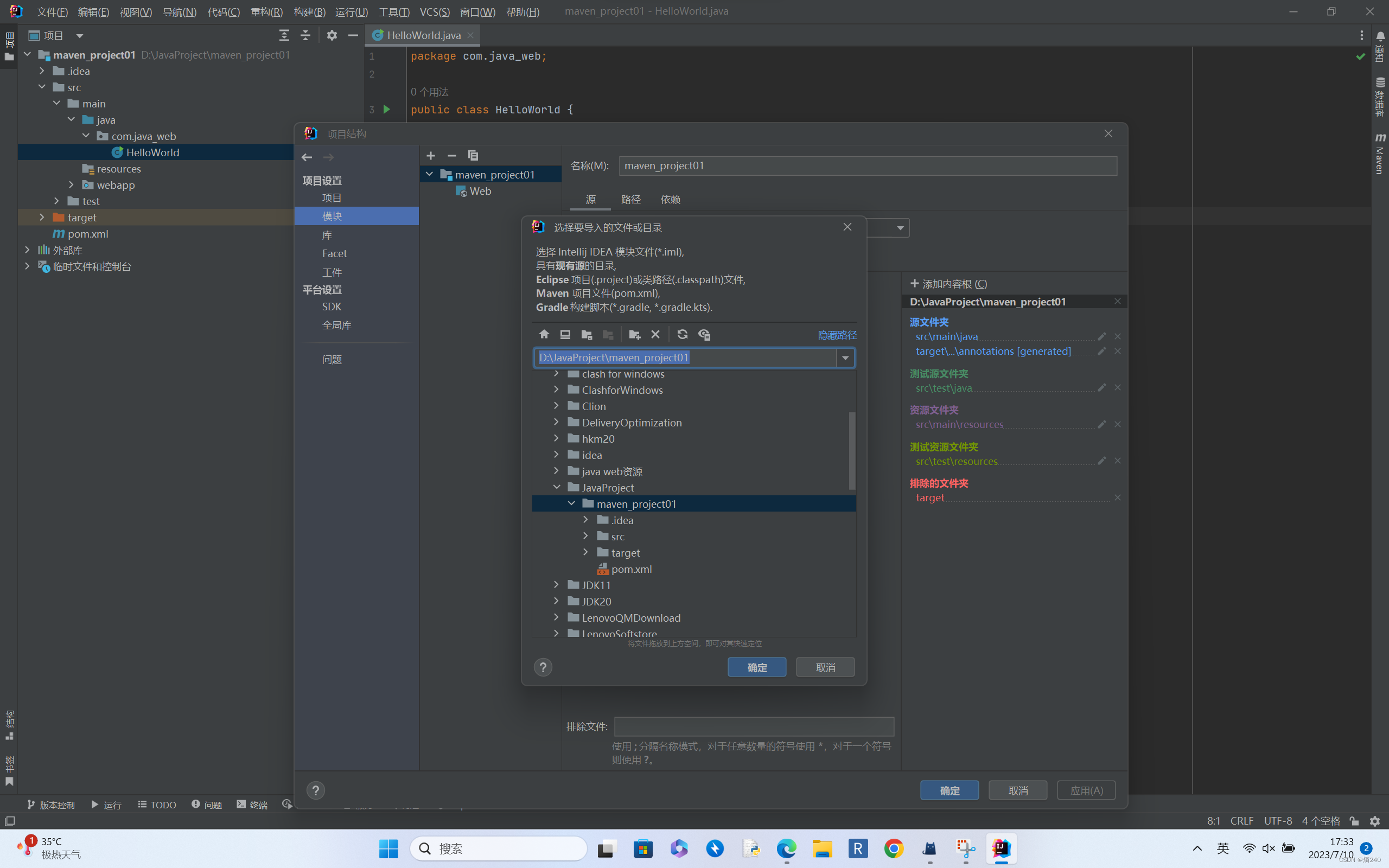Open Project view selector dropdown
The width and height of the screenshot is (1389, 868).
(x=80, y=36)
